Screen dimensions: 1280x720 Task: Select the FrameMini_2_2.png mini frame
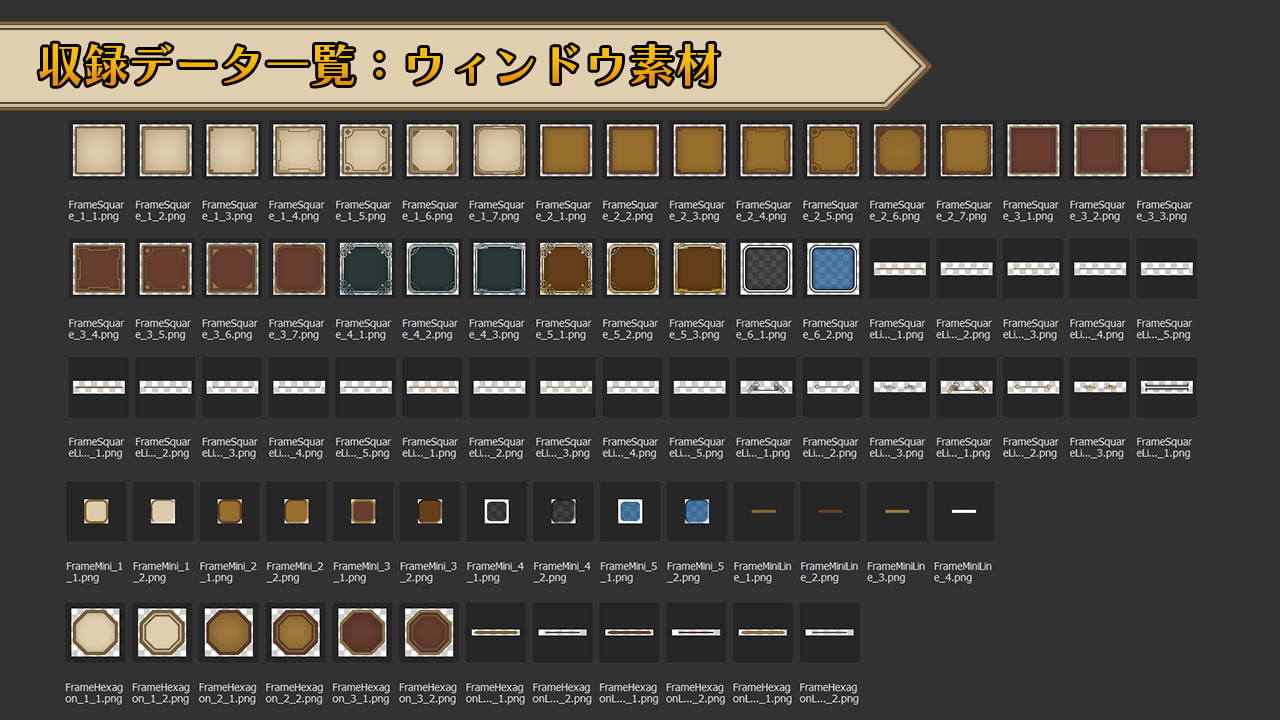click(296, 511)
